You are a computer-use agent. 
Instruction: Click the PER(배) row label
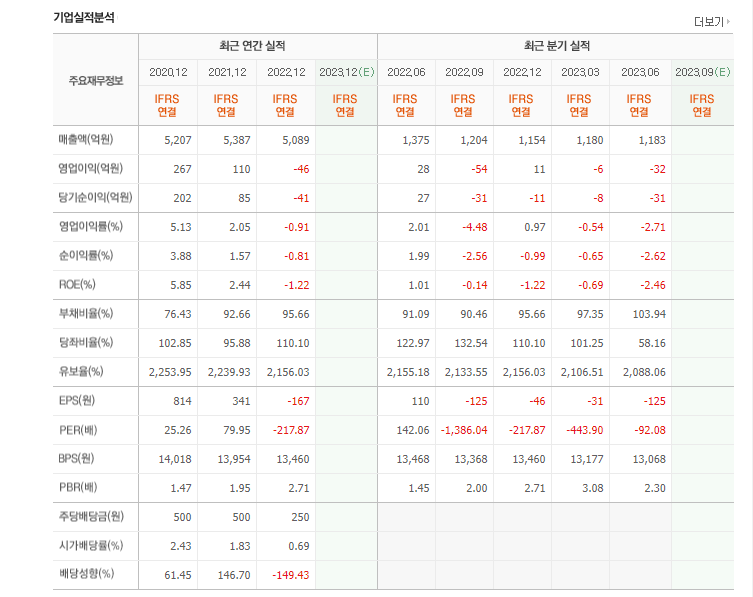[78, 429]
